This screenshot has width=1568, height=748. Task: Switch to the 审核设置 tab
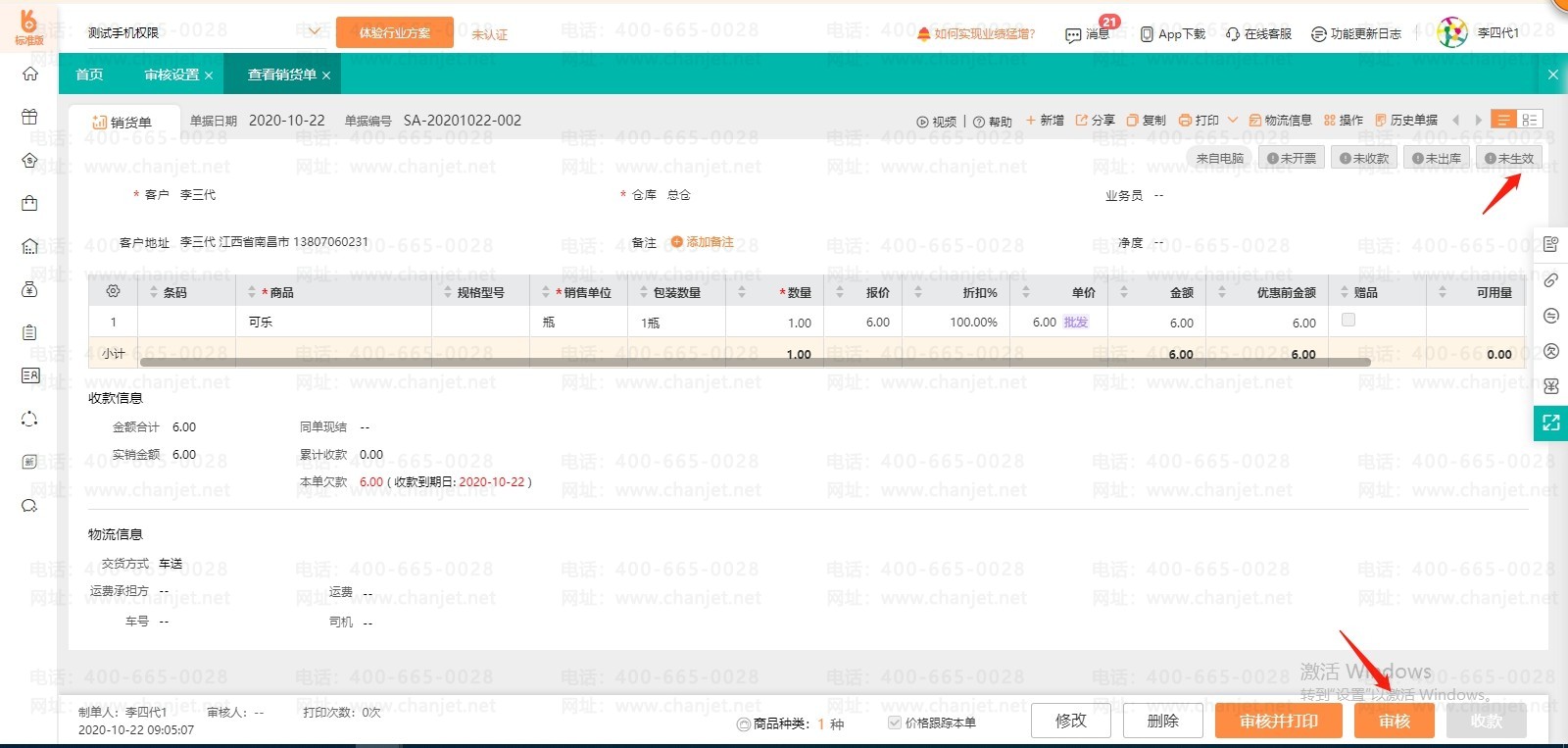pyautogui.click(x=171, y=75)
